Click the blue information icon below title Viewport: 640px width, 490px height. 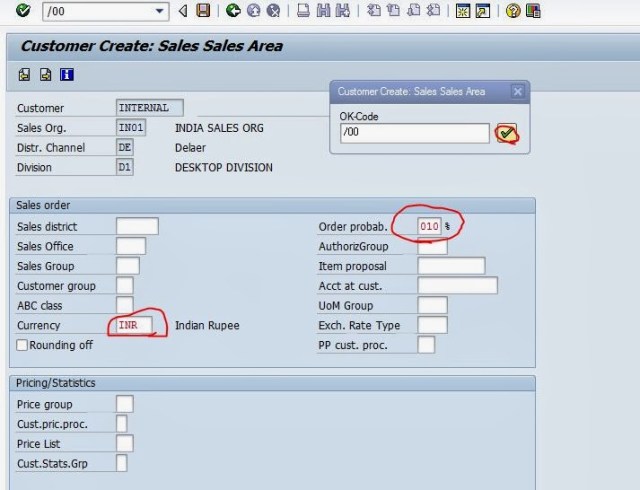tap(67, 75)
